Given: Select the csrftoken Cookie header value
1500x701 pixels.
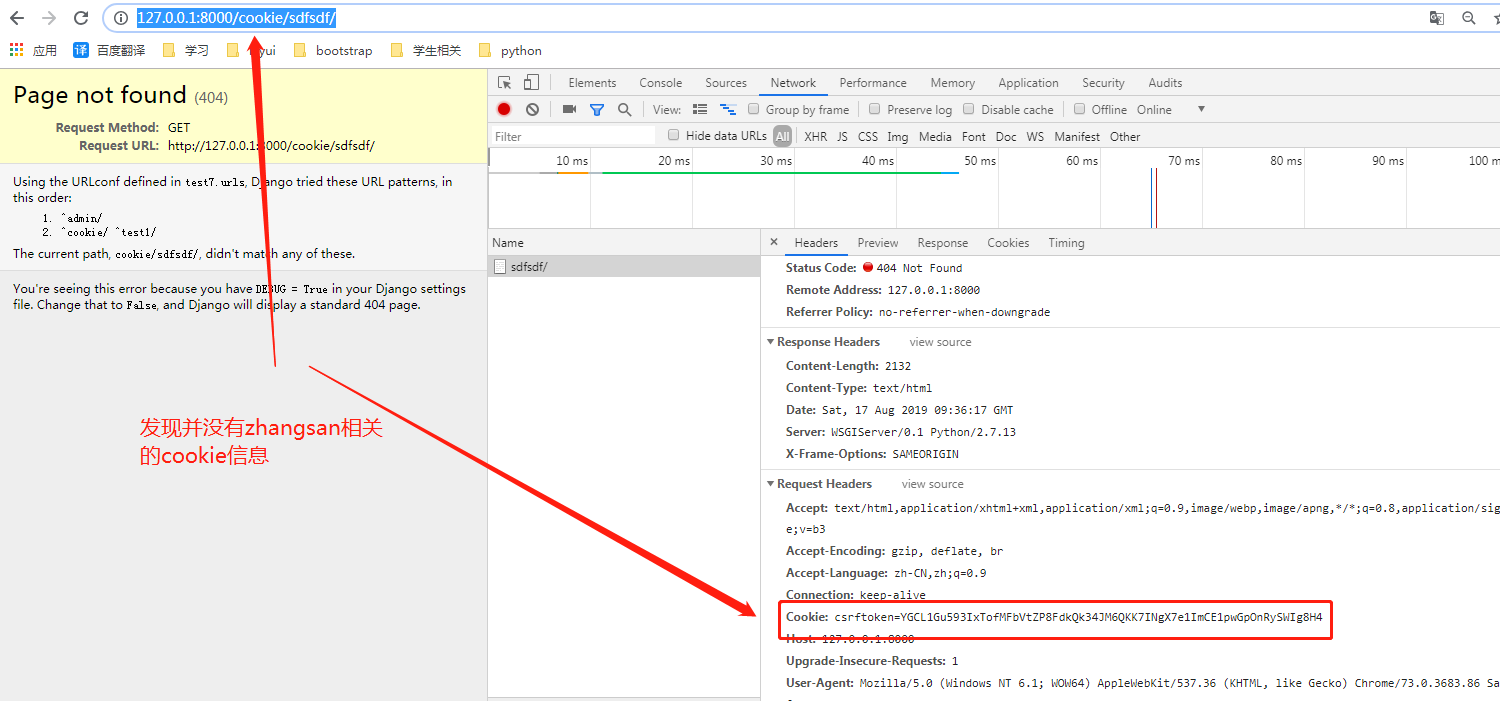Looking at the screenshot, I should pyautogui.click(x=1078, y=618).
